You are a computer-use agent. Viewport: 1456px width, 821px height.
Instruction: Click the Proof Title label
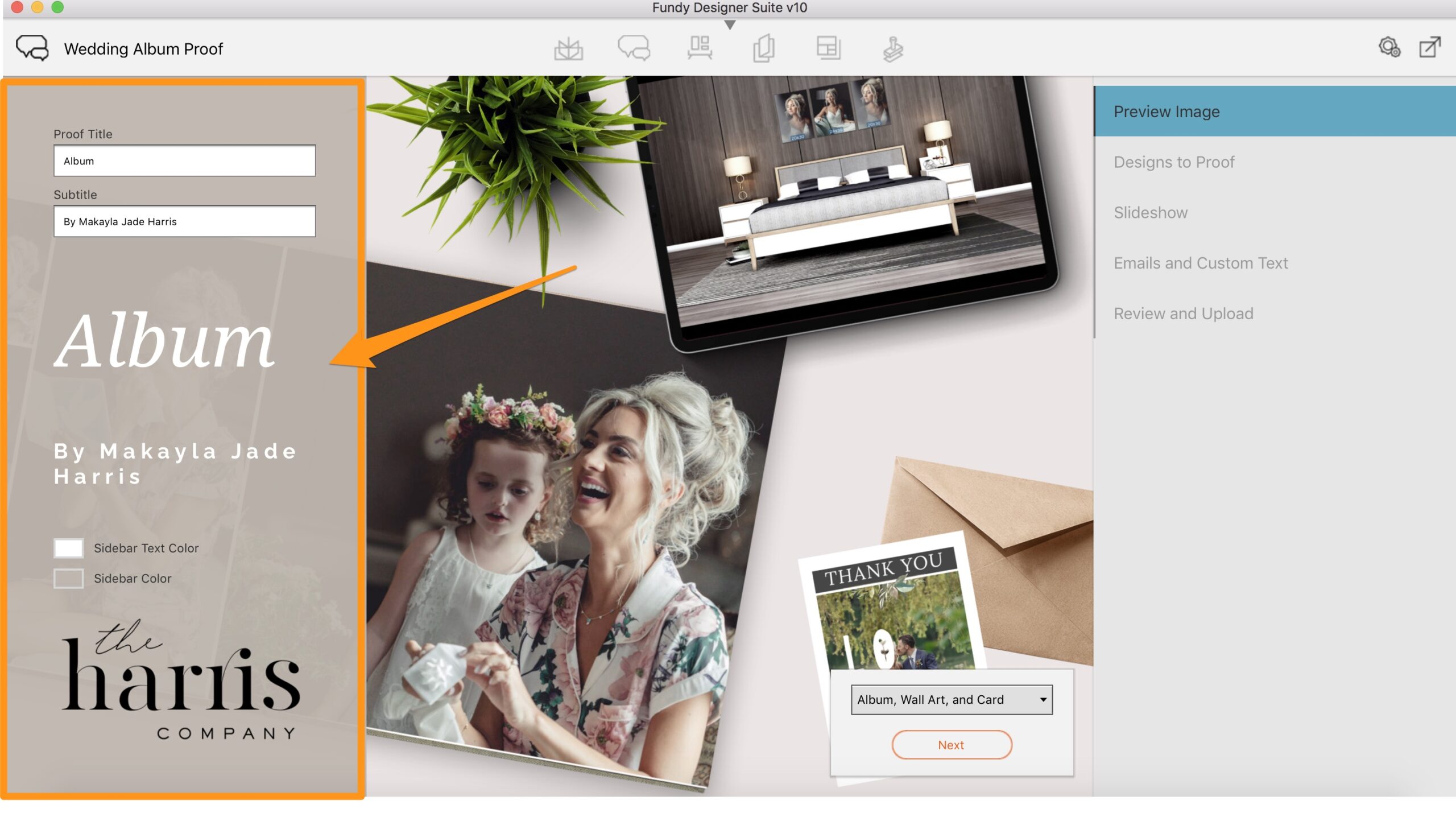click(x=83, y=134)
